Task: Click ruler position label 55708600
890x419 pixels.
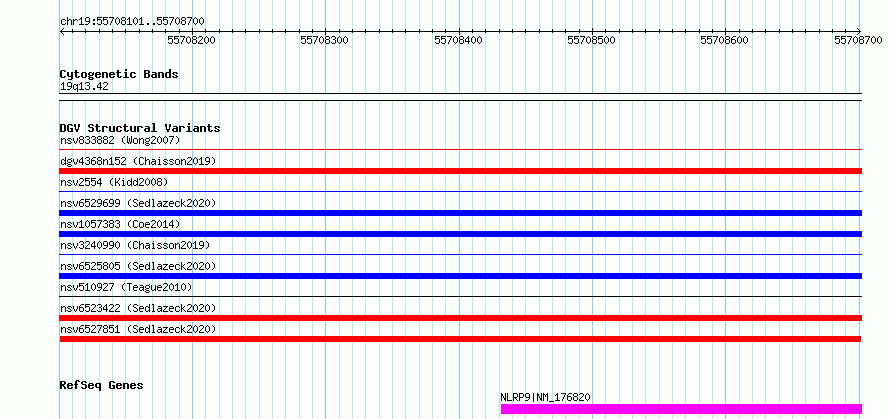Action: point(724,40)
